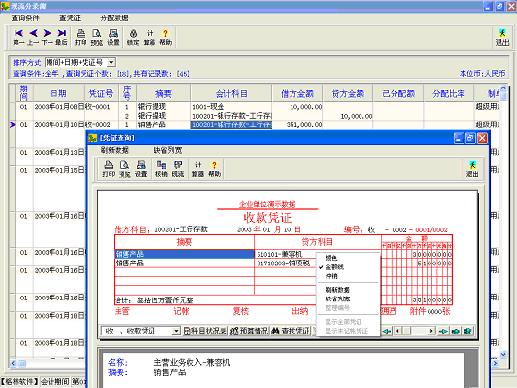Screen dimensions: 517x388
Task: Print voucher from voucher query toolbar
Action: (109, 169)
